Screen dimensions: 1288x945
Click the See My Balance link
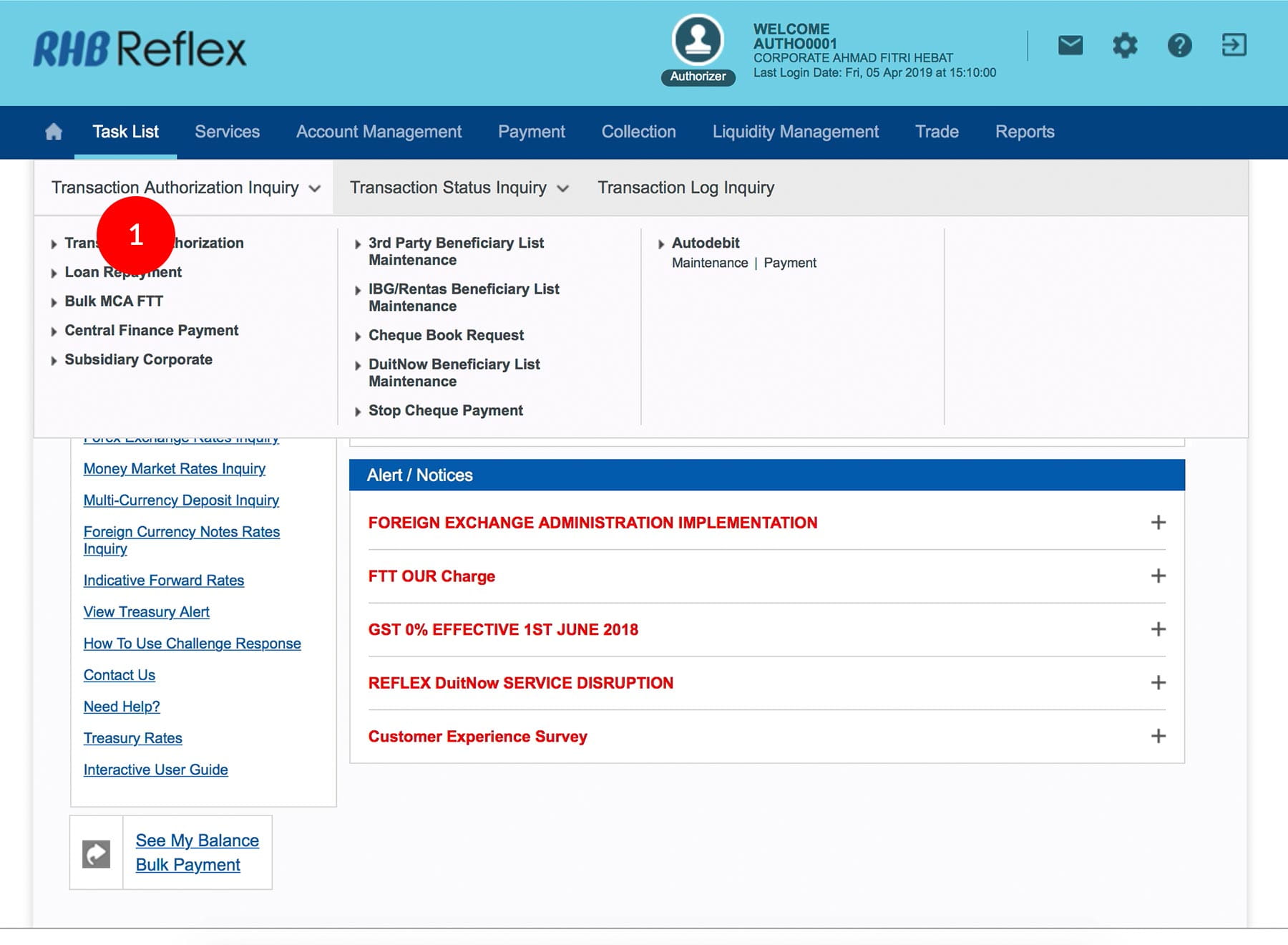197,840
